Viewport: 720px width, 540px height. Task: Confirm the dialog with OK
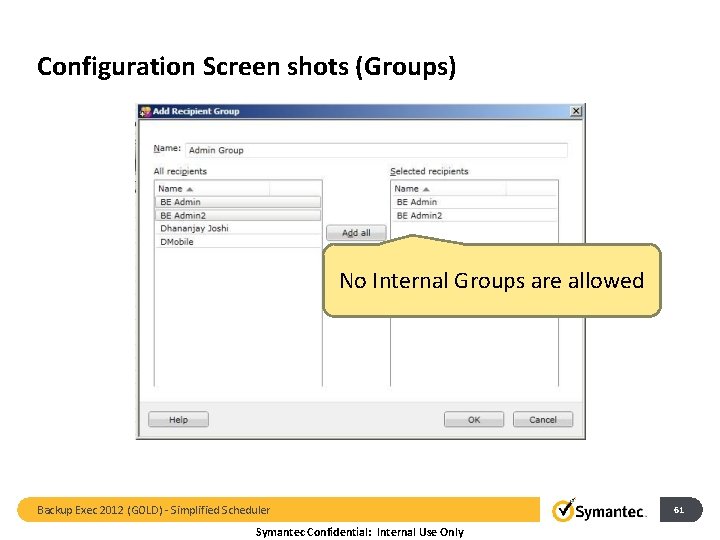click(x=473, y=419)
